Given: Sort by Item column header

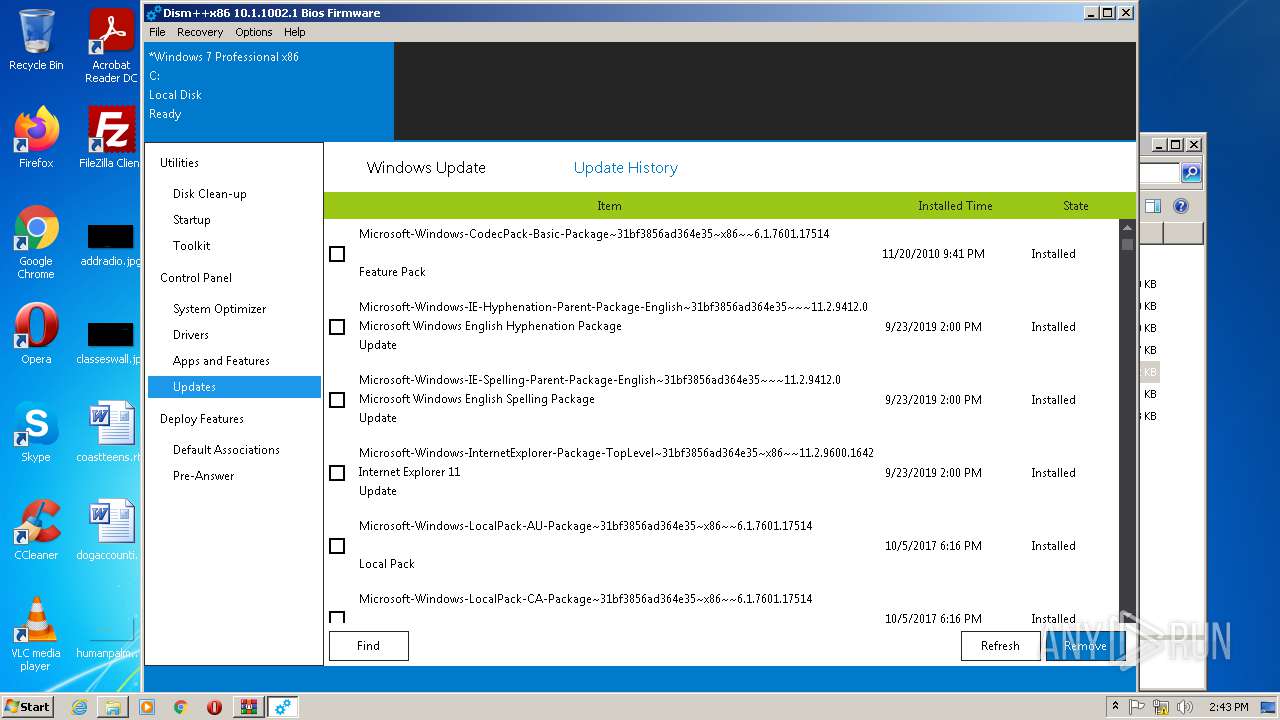Looking at the screenshot, I should 609,206.
